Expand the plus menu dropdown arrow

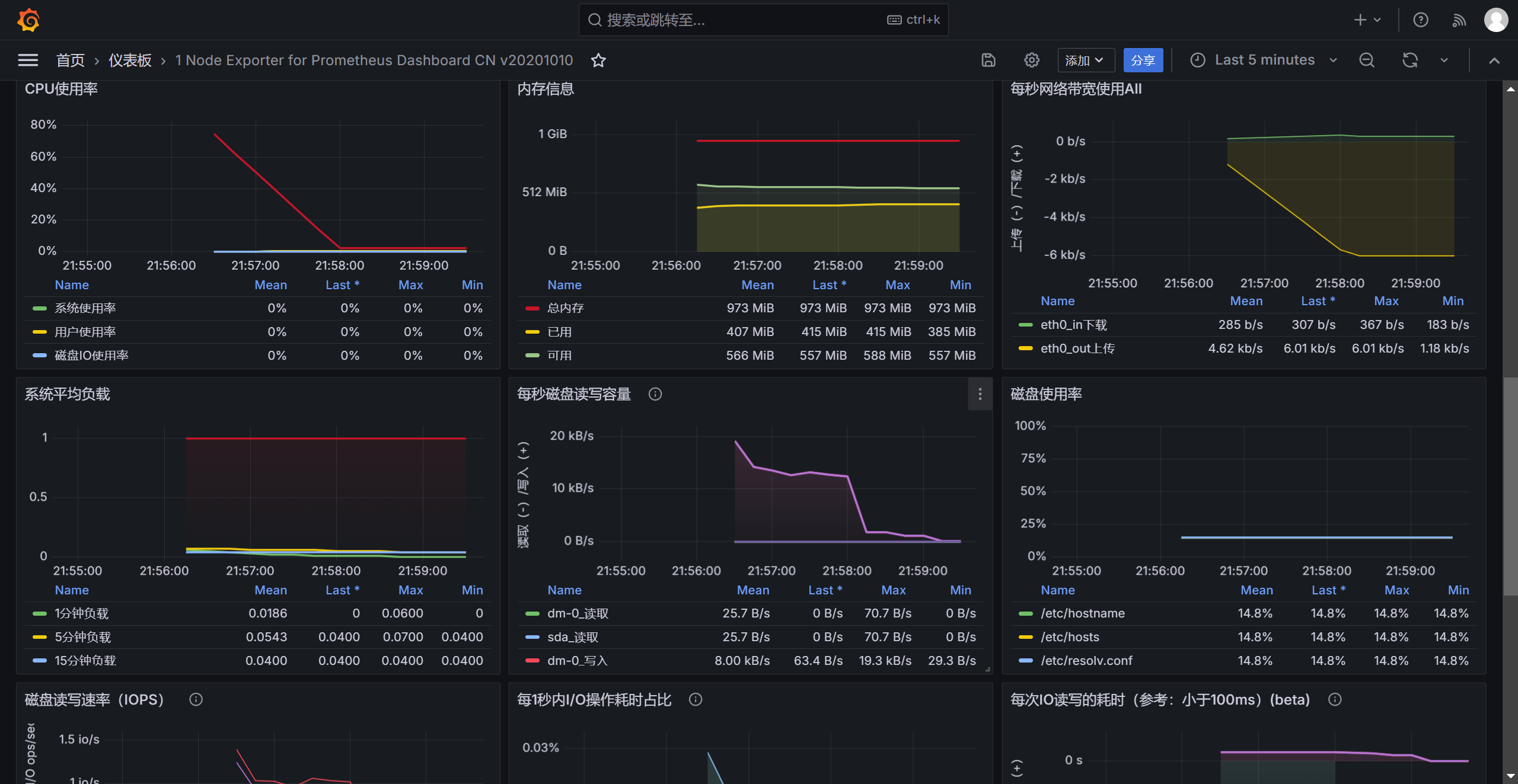click(1377, 20)
